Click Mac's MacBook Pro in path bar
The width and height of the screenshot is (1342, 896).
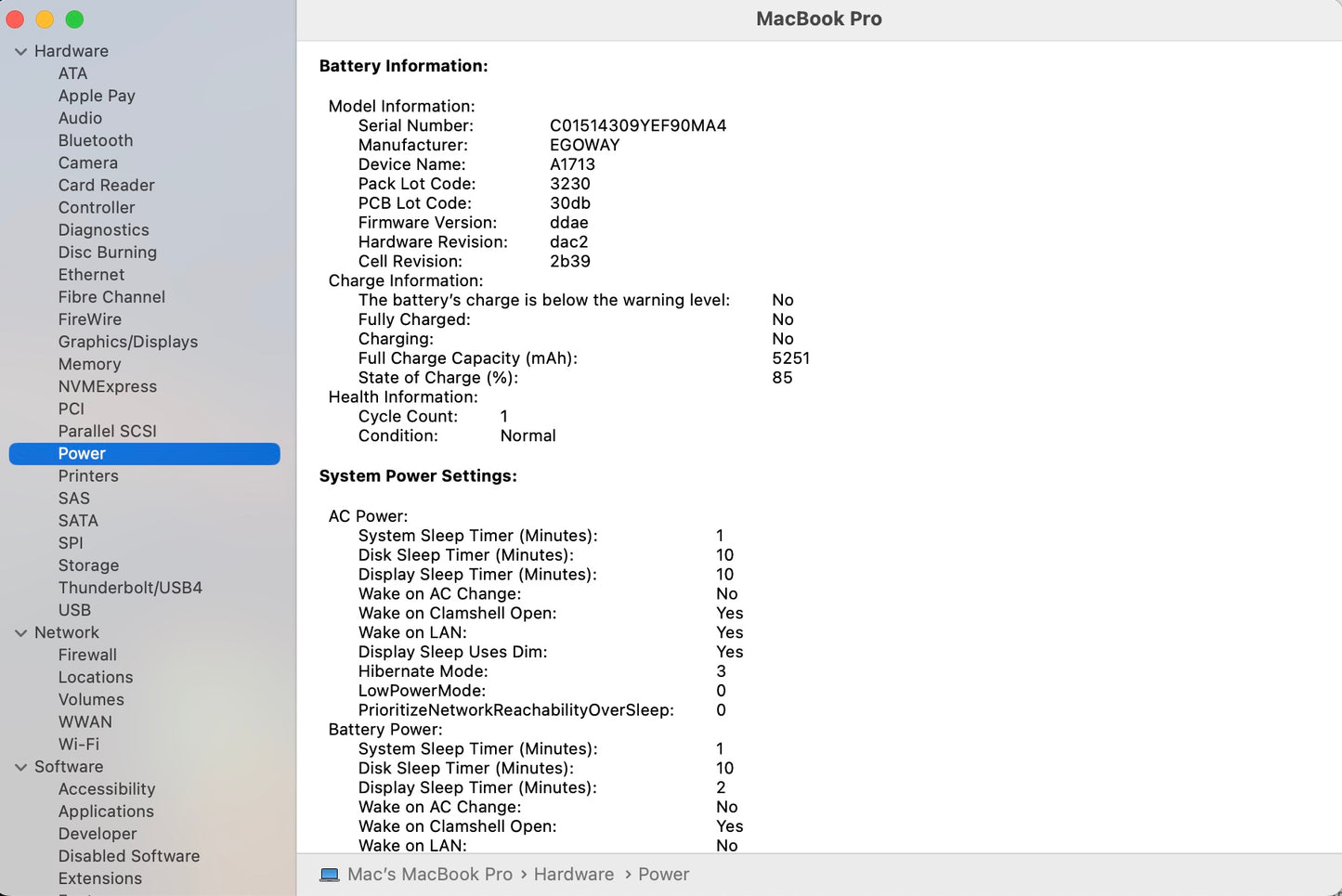(x=429, y=875)
